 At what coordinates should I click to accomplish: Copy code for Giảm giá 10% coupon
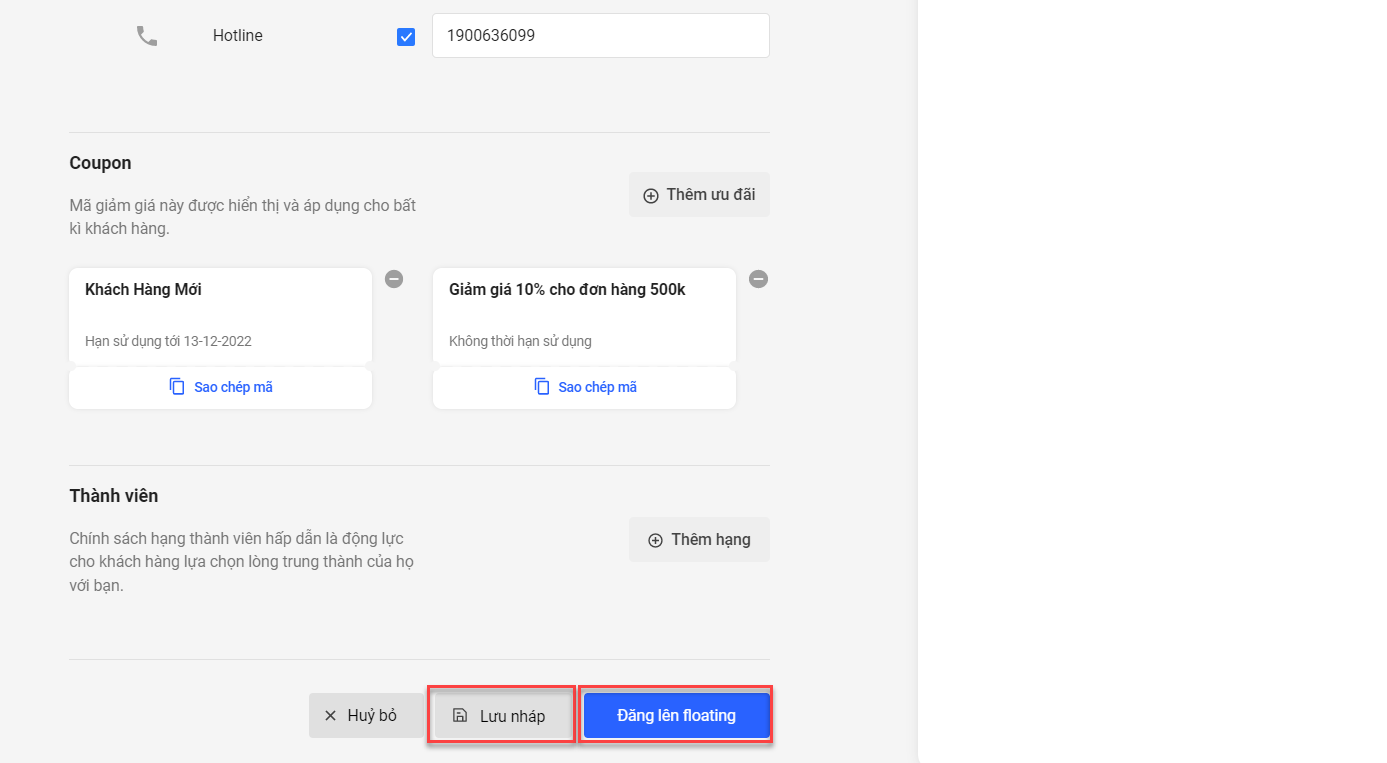click(584, 387)
